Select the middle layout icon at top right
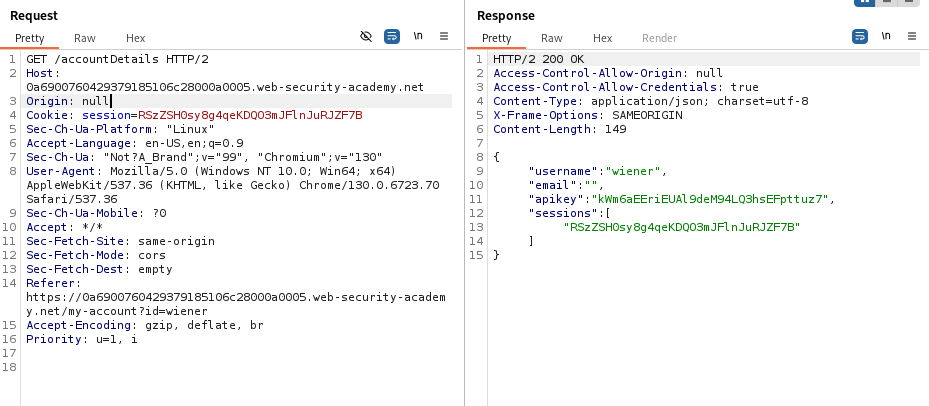This screenshot has width=929, height=406. [888, 2]
